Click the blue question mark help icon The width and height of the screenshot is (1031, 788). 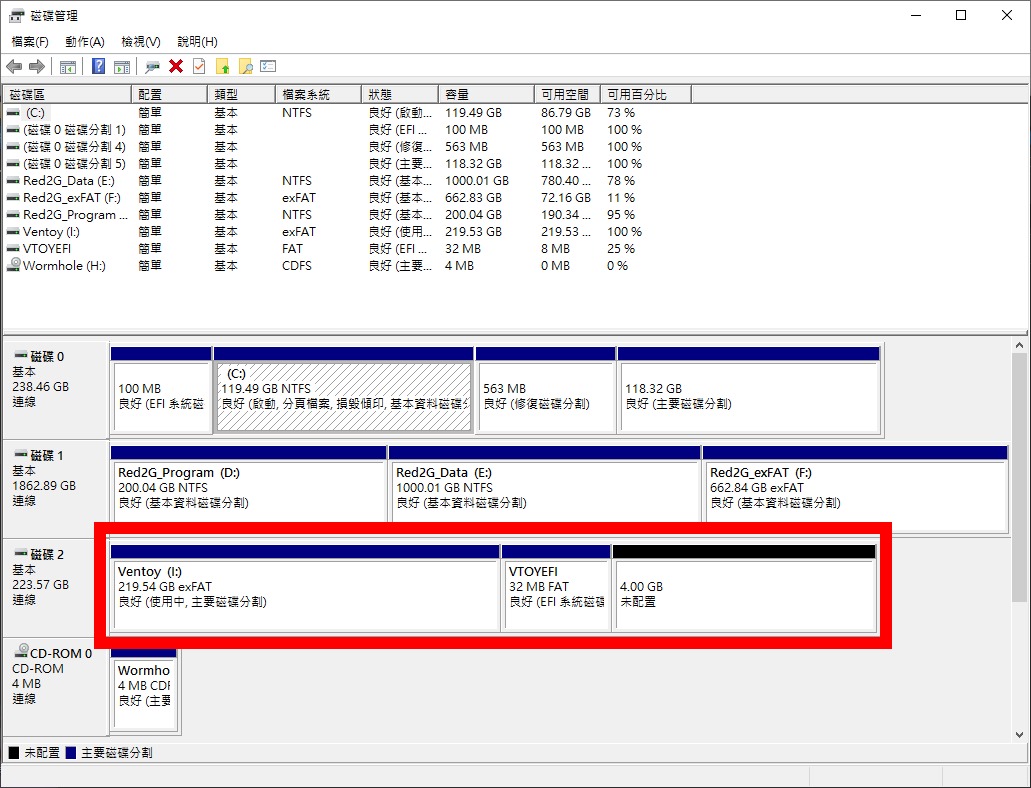(x=98, y=67)
